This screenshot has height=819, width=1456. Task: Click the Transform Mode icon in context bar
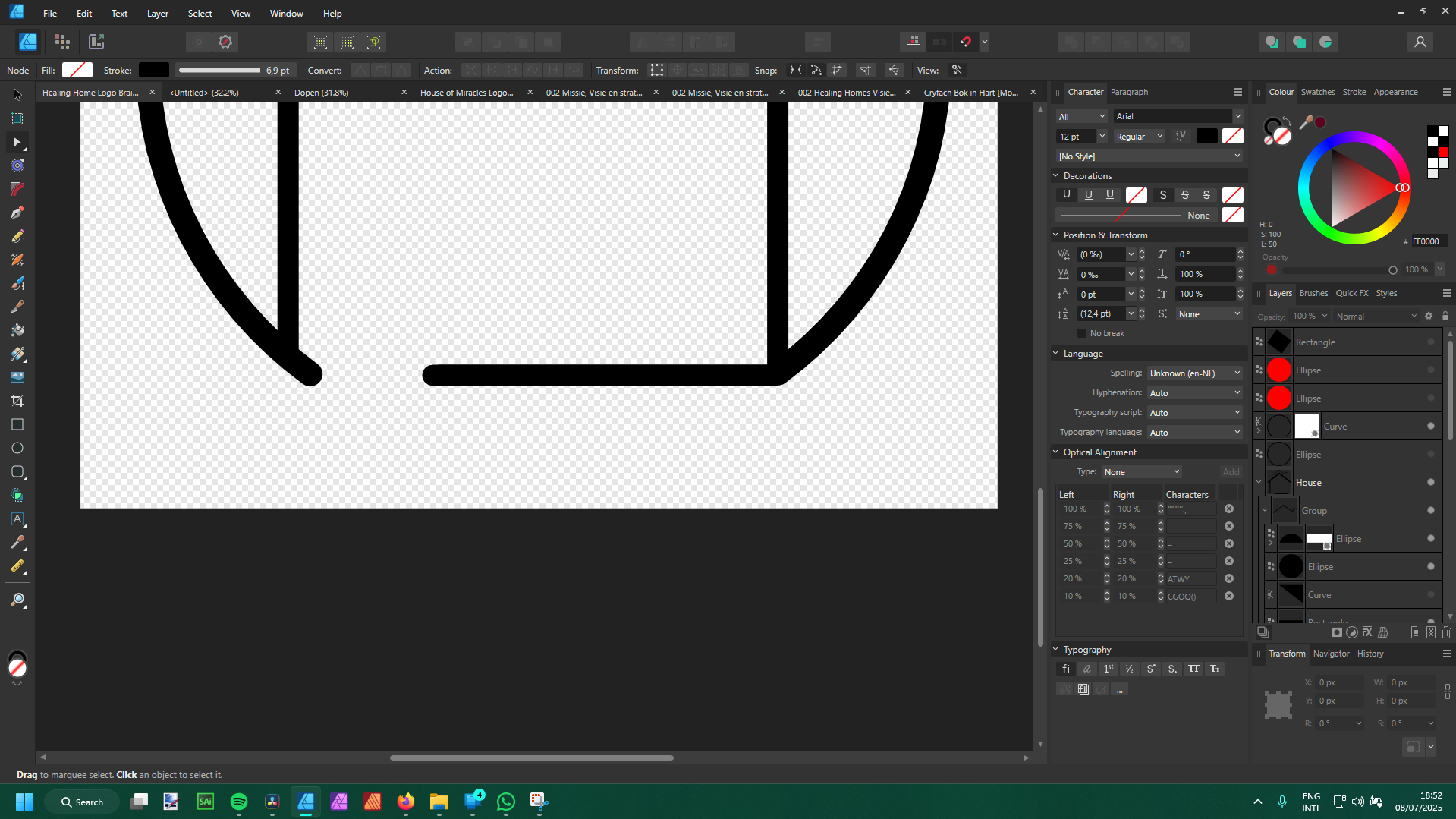(657, 70)
